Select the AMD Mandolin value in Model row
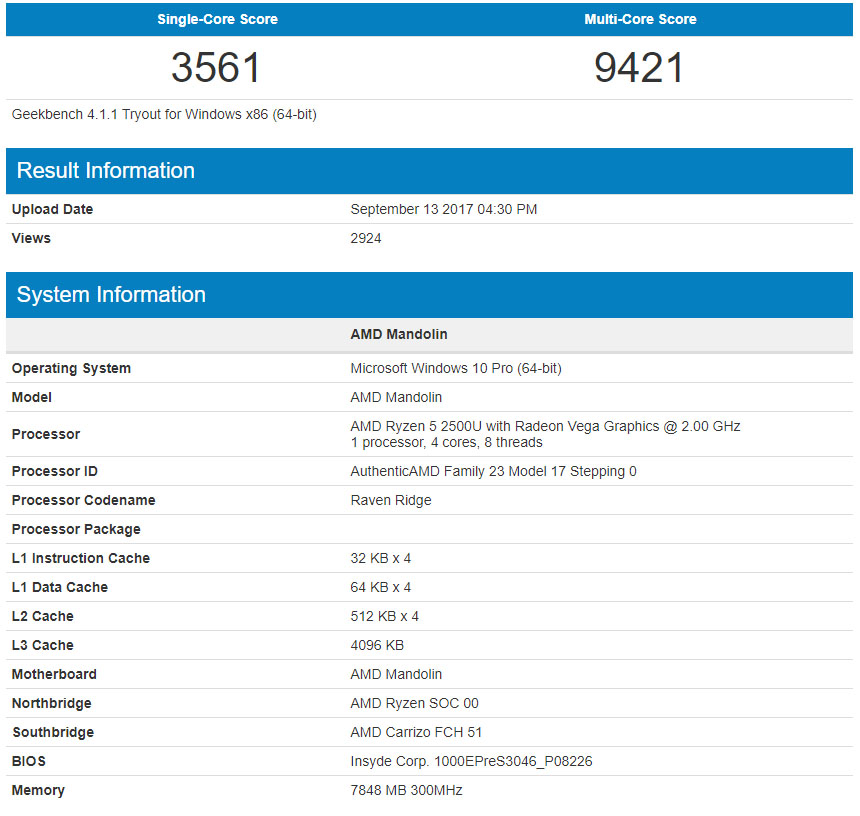The width and height of the screenshot is (860, 816). [x=396, y=397]
